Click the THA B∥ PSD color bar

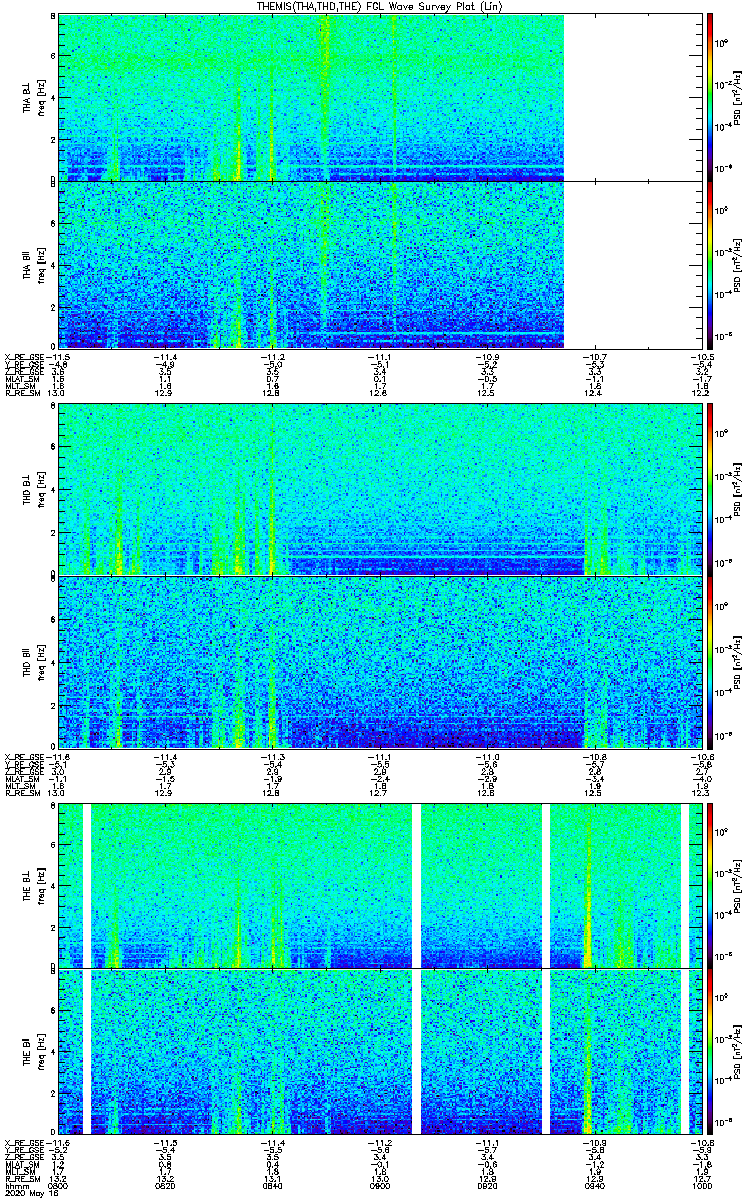point(710,265)
